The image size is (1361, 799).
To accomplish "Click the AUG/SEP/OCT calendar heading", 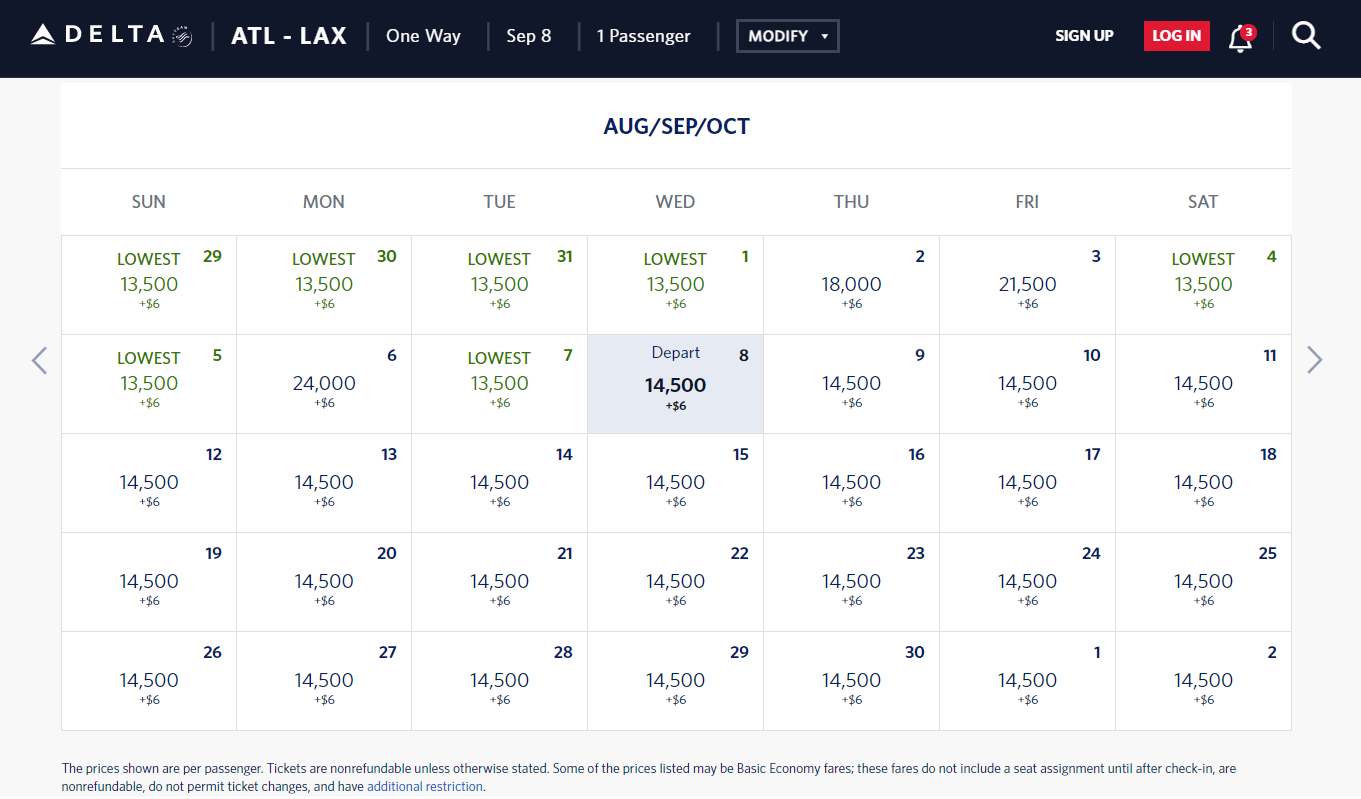I will click(x=677, y=126).
